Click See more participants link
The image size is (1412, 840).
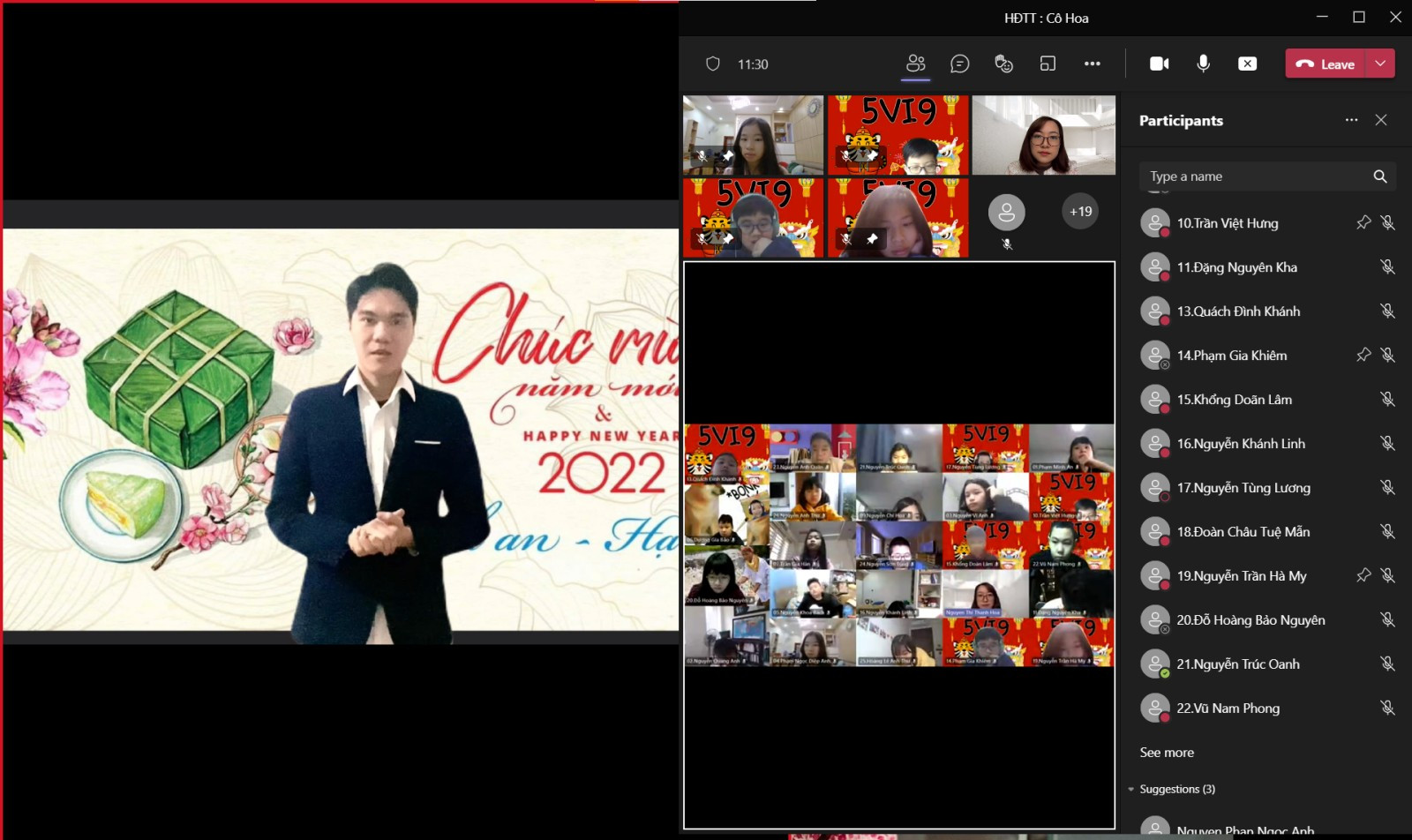tap(1167, 753)
